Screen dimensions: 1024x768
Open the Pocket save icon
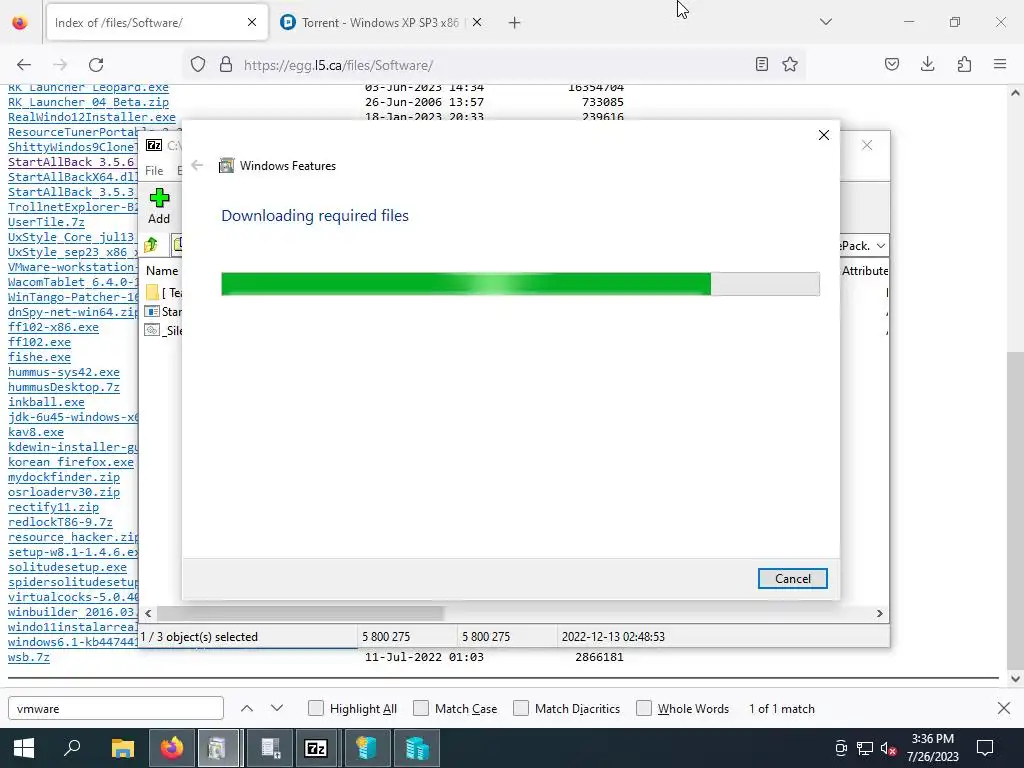click(x=892, y=64)
